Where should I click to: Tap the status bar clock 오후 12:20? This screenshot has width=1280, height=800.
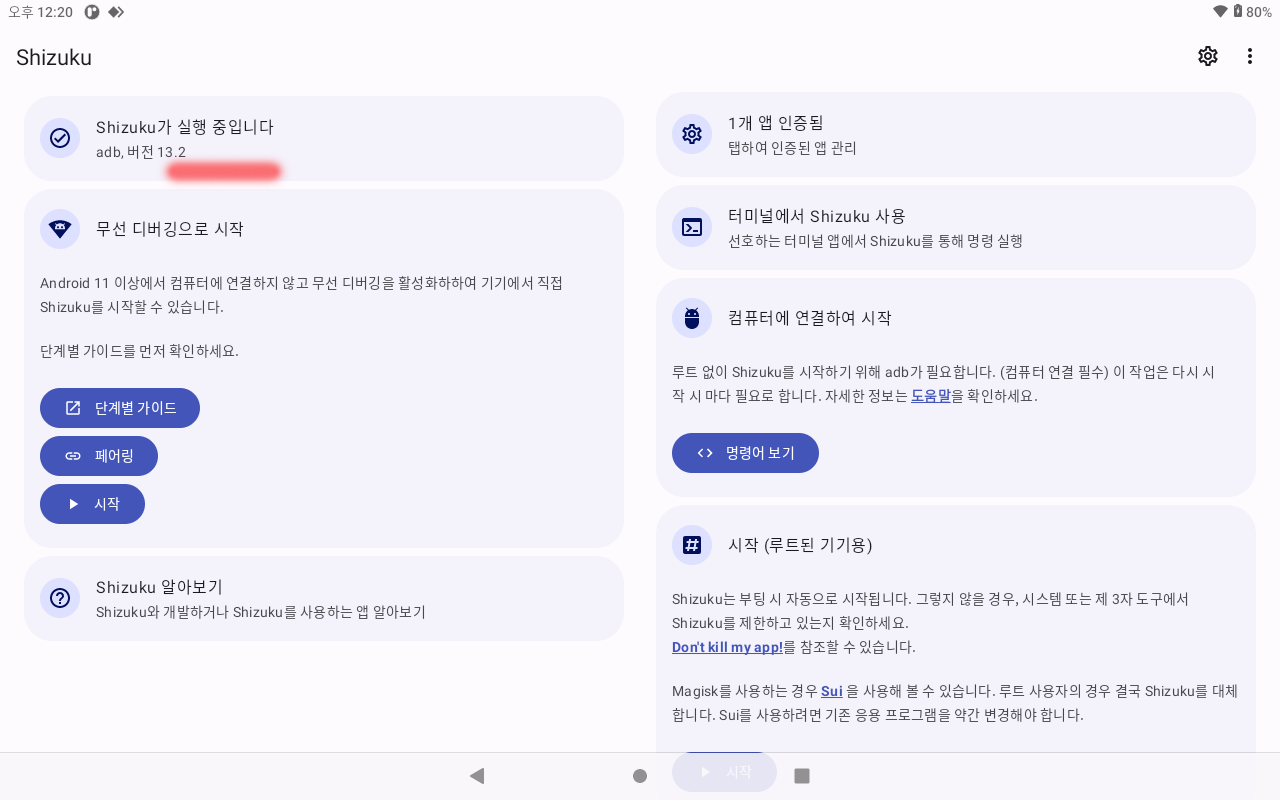[40, 12]
